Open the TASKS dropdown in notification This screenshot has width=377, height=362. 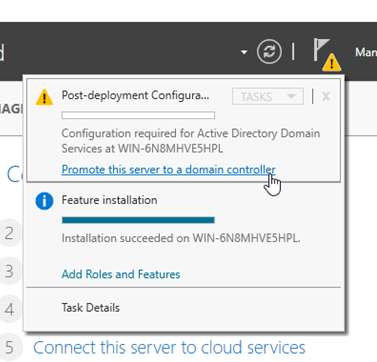tap(268, 97)
